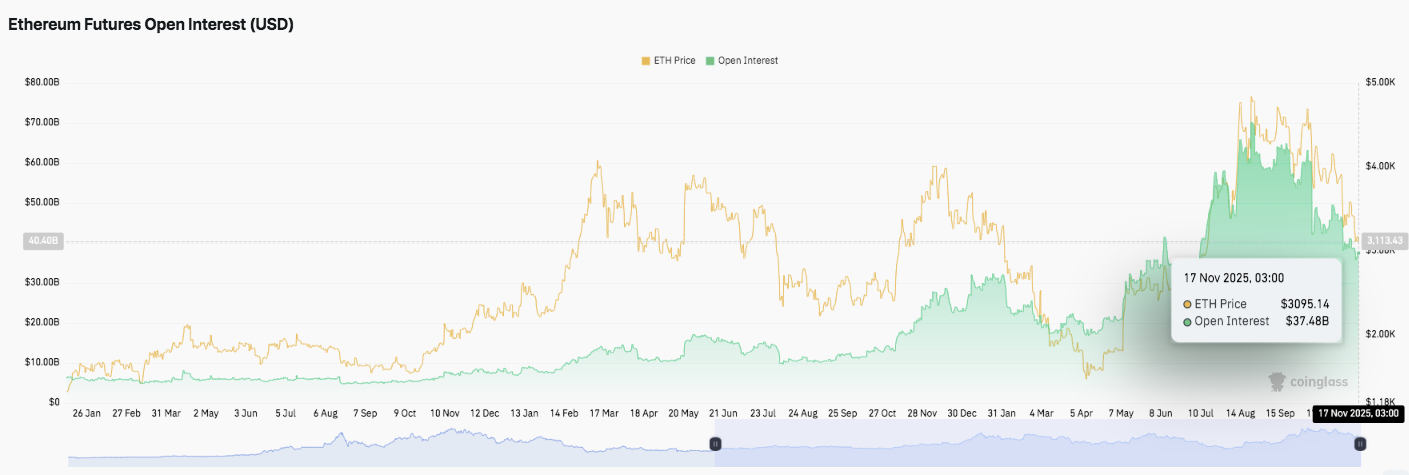Click the 17 Nov 2025, 03:00 axis label
This screenshot has height=475, width=1409.
tap(1357, 413)
